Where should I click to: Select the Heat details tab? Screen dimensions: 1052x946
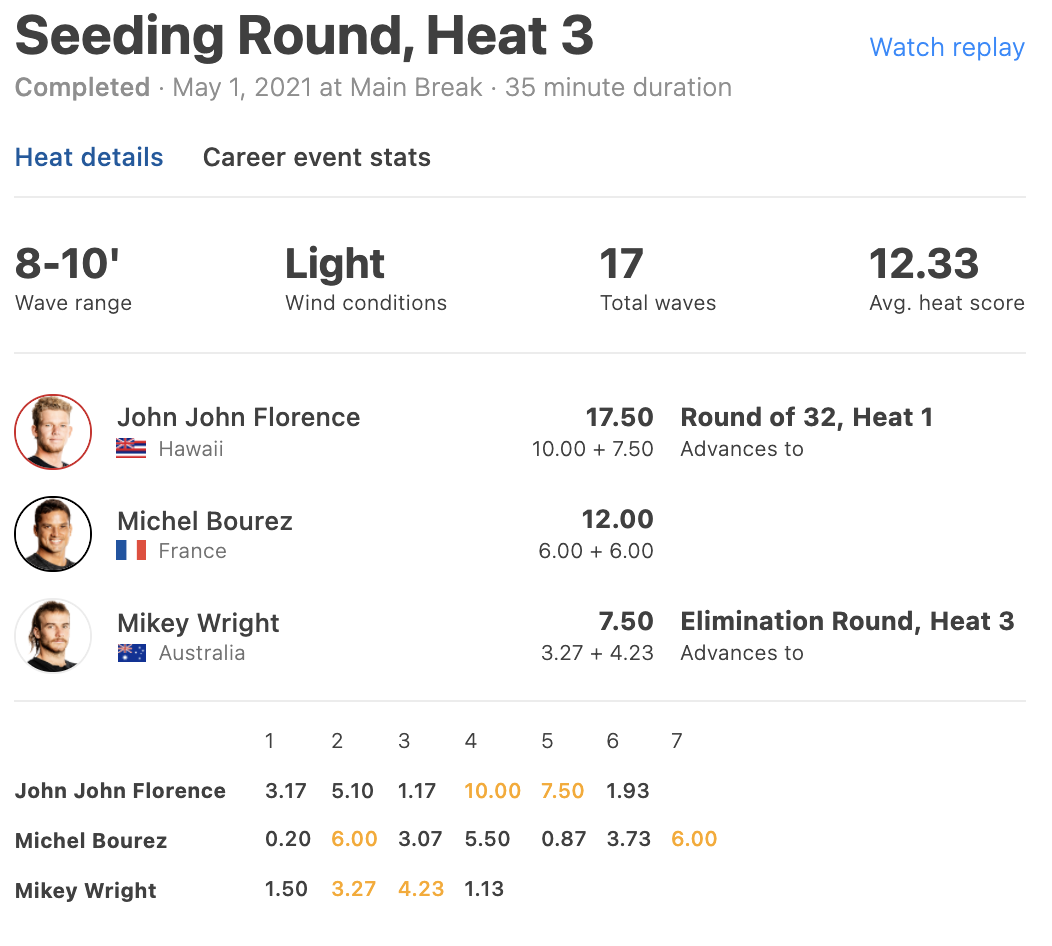click(x=89, y=158)
